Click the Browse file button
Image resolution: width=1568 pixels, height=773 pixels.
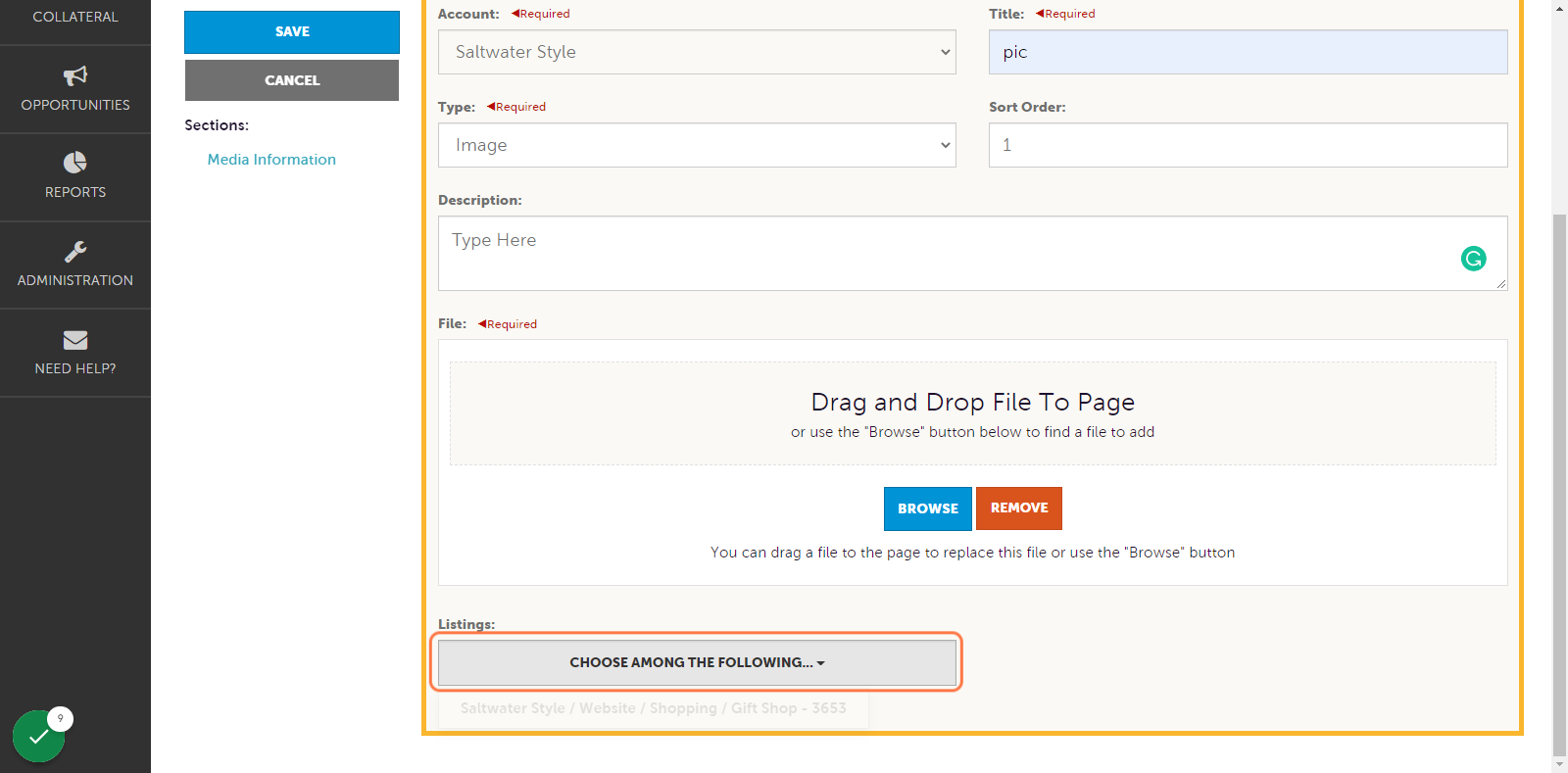(928, 508)
